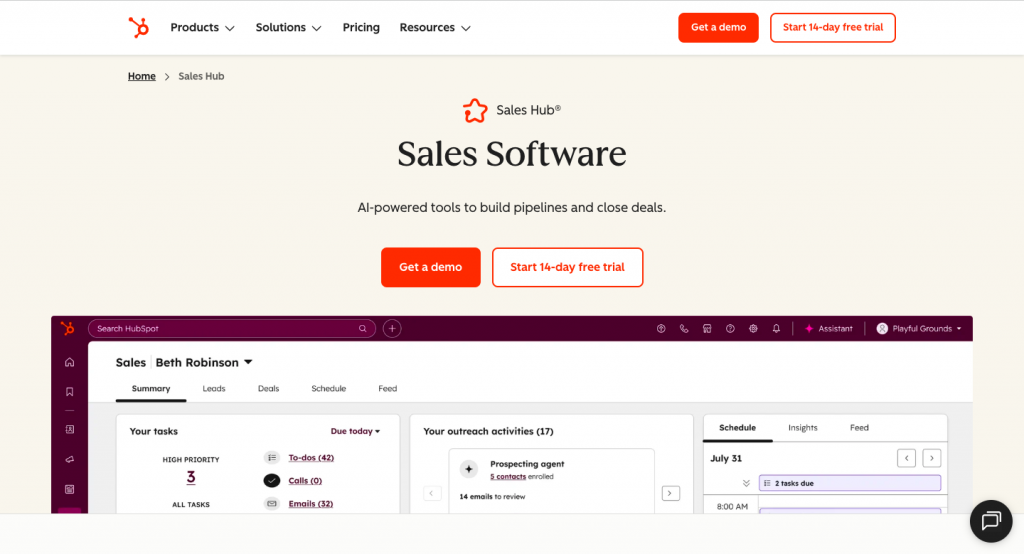The width and height of the screenshot is (1024, 554).
Task: Expand the Resources navigation dropdown
Action: (434, 28)
